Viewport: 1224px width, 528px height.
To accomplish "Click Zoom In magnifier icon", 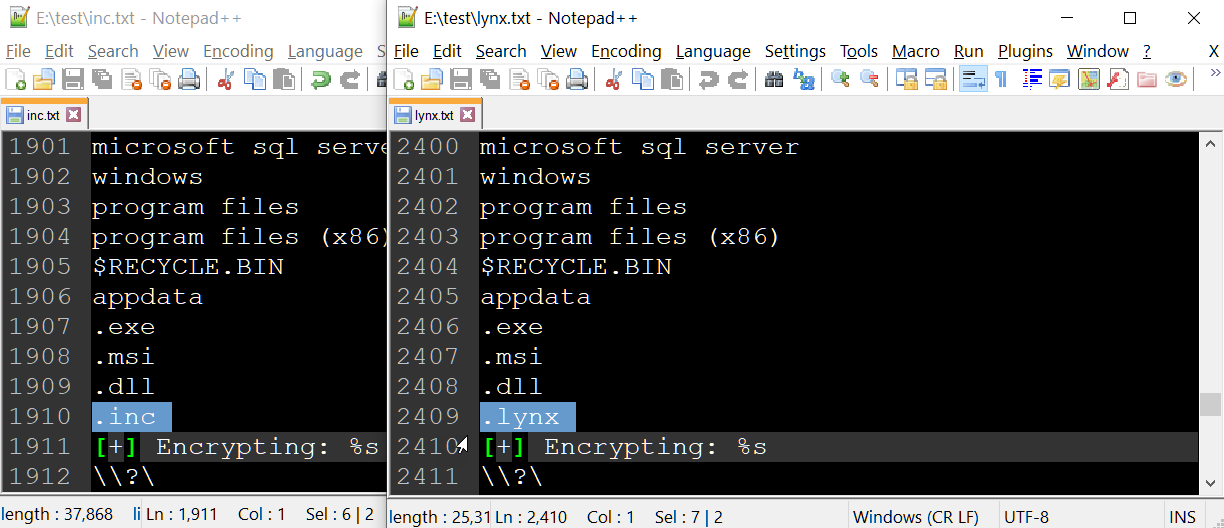I will 840,80.
